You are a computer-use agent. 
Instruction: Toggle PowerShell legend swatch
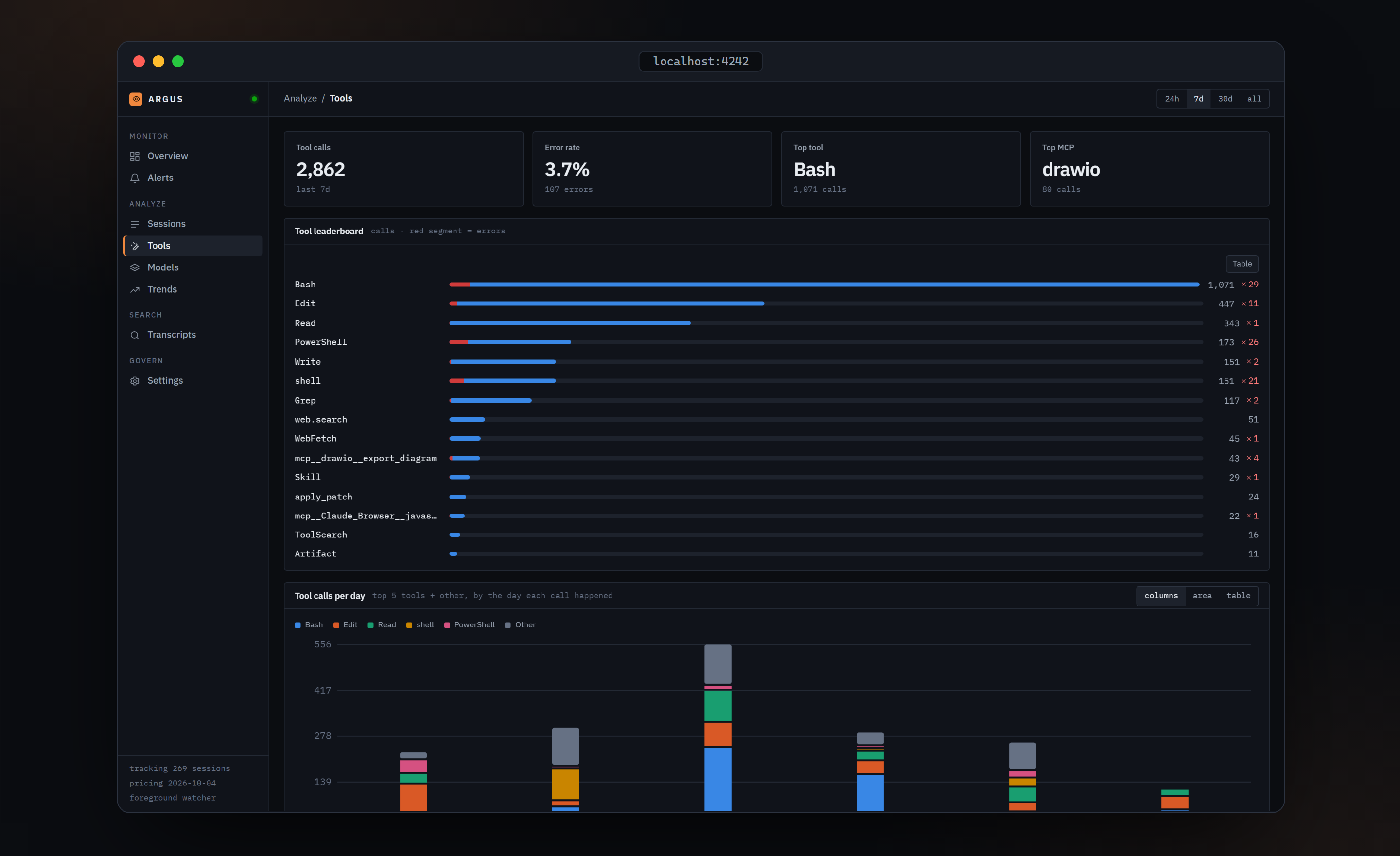click(x=447, y=625)
